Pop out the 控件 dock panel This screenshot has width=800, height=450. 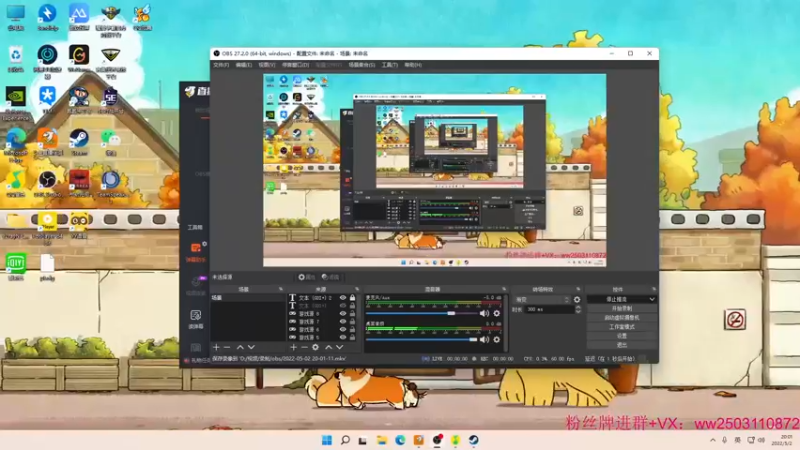pos(654,289)
